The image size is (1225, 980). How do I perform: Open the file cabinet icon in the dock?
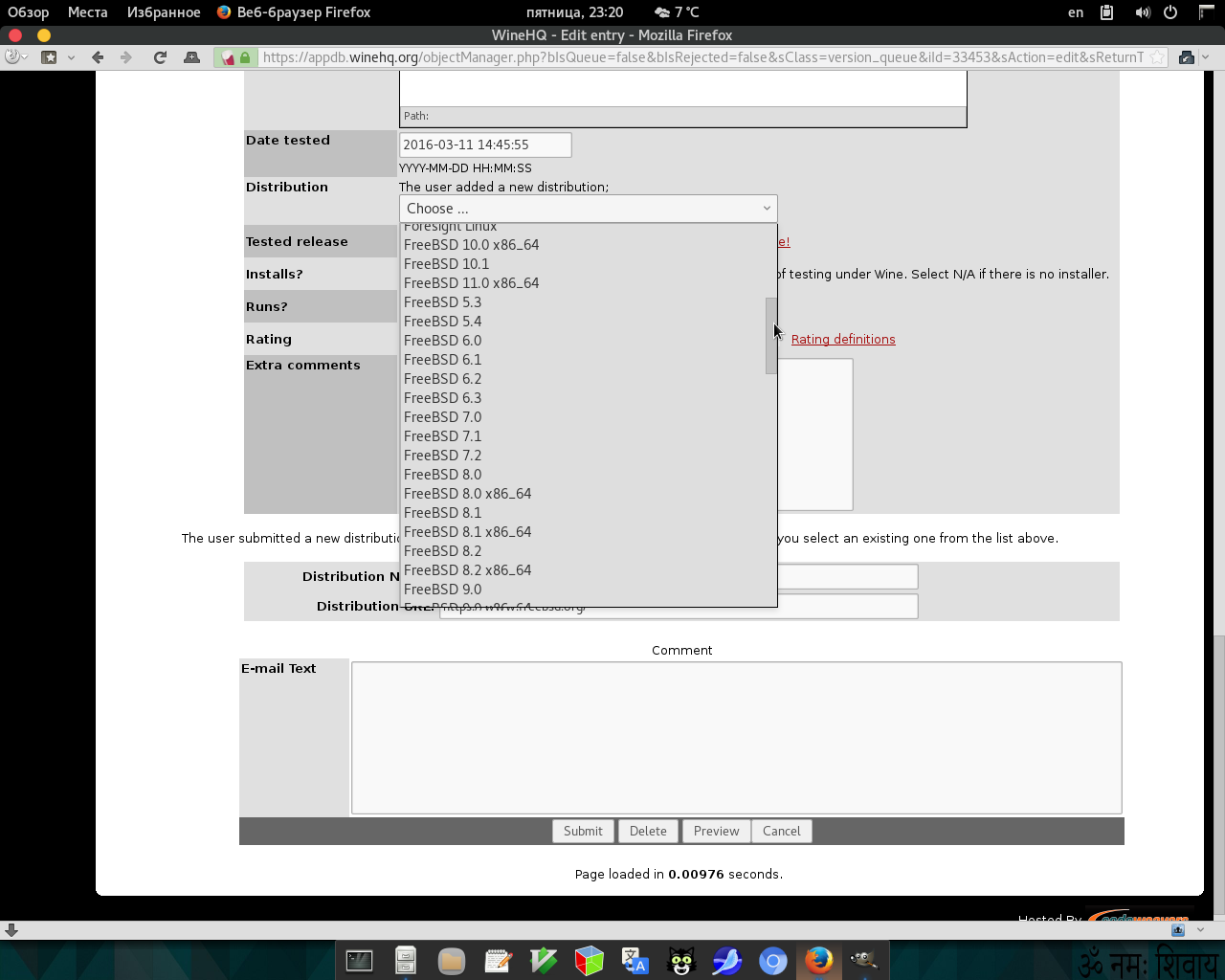[x=406, y=960]
